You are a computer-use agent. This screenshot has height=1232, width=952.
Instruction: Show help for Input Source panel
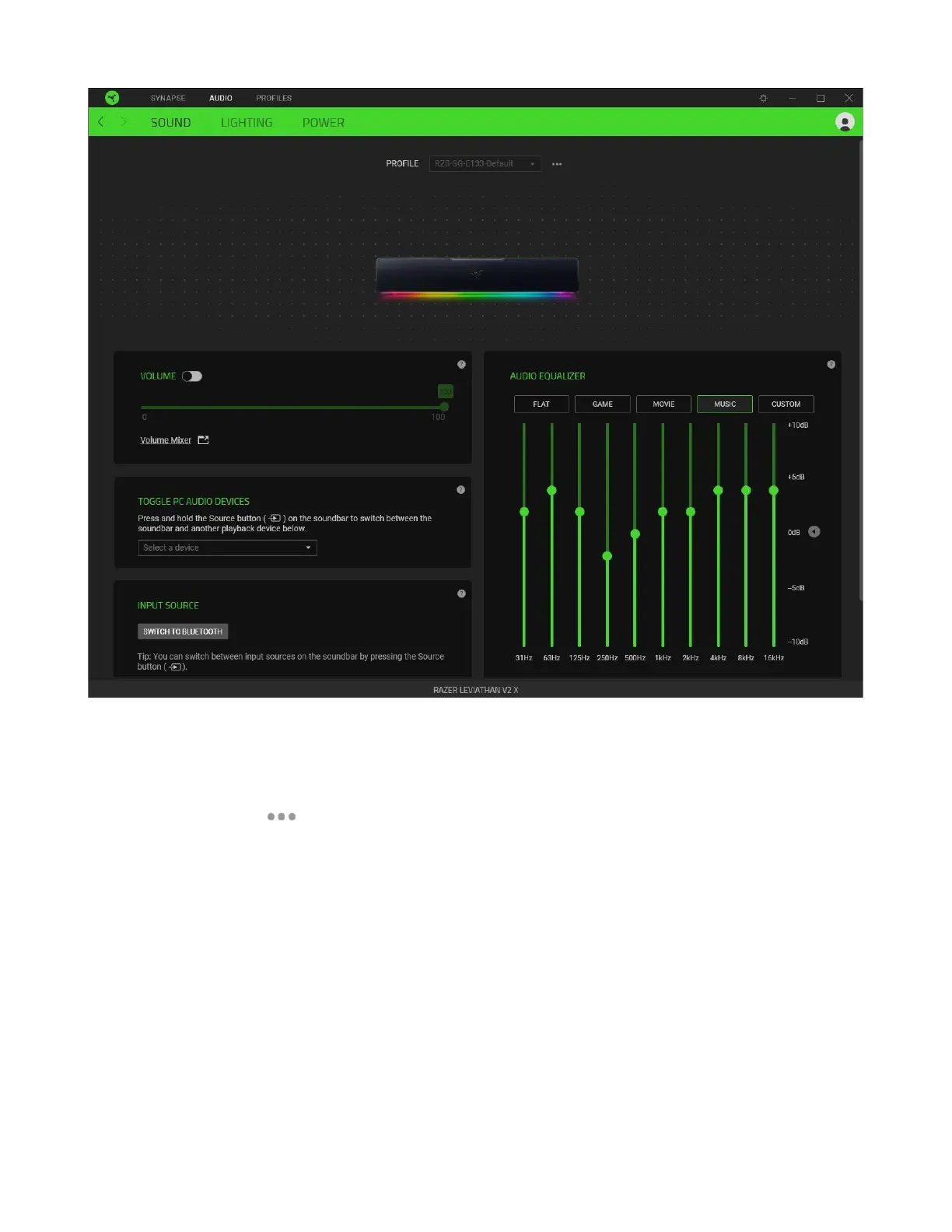[461, 593]
